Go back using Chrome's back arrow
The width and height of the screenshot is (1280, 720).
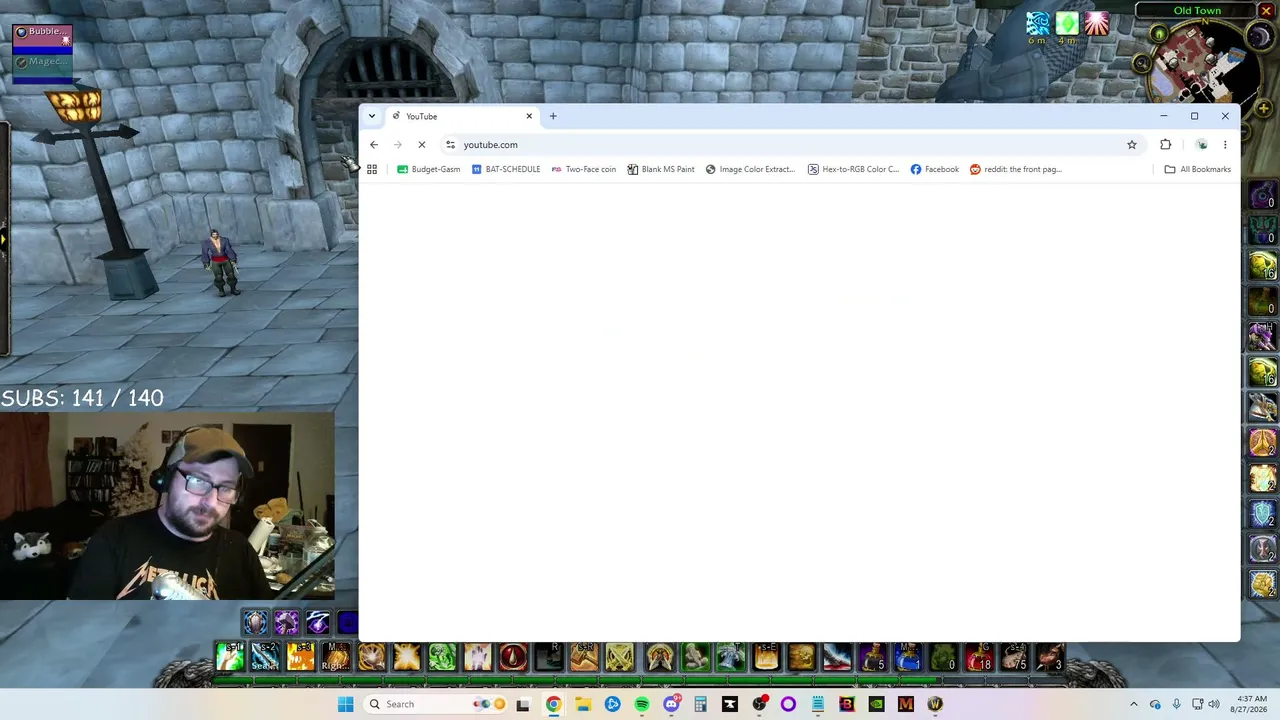[374, 145]
